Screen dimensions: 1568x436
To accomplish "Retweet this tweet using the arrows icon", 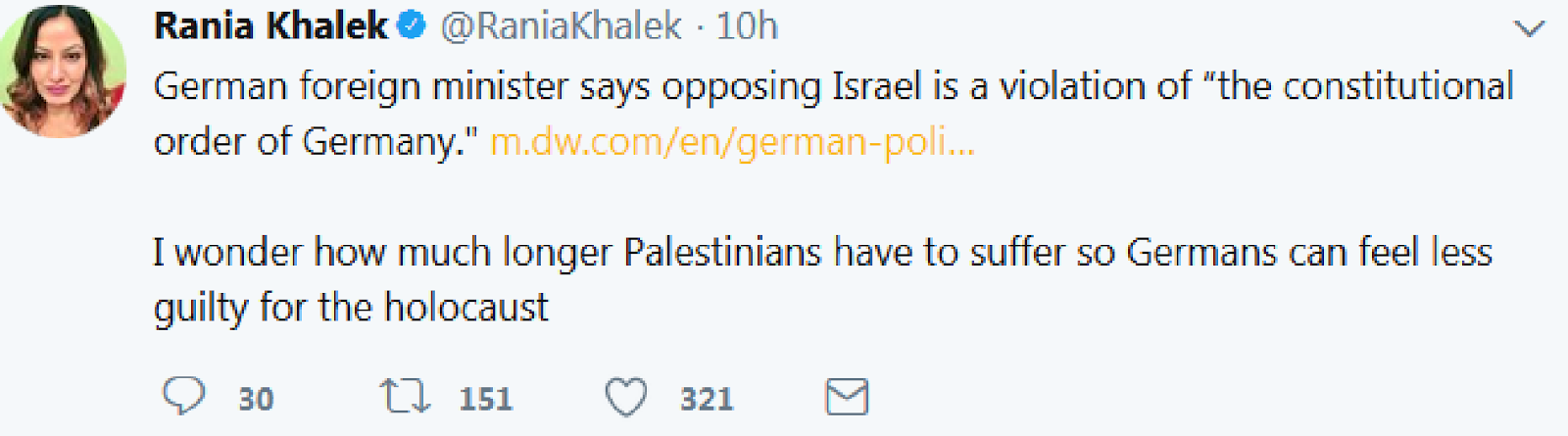I will pyautogui.click(x=404, y=397).
